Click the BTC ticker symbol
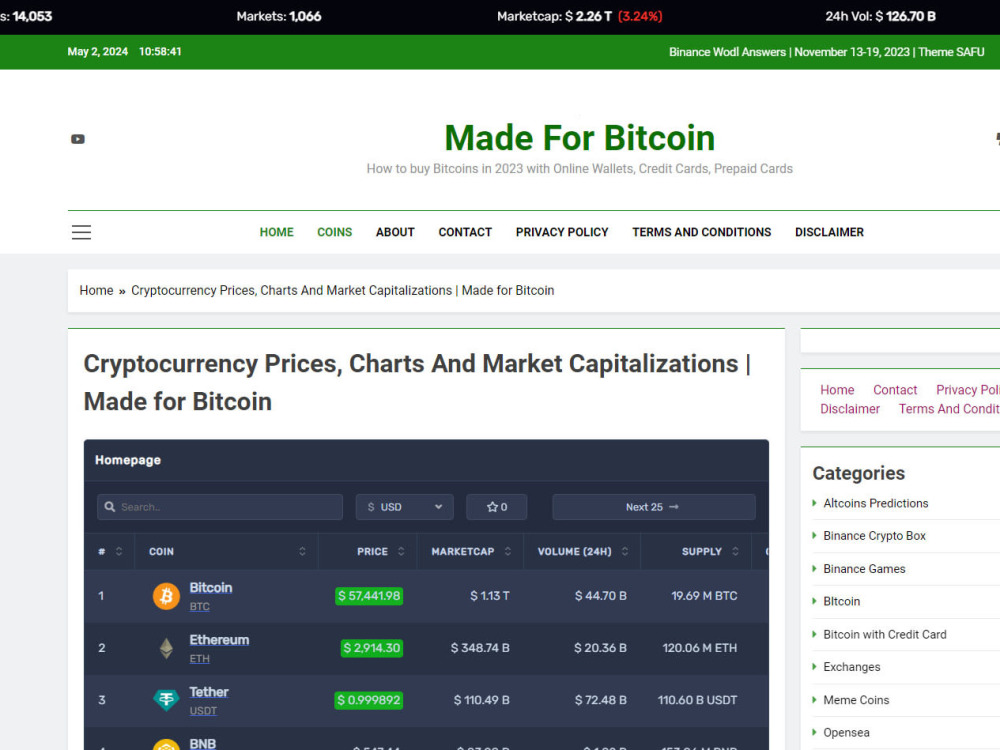The height and width of the screenshot is (750, 1000). coord(200,607)
